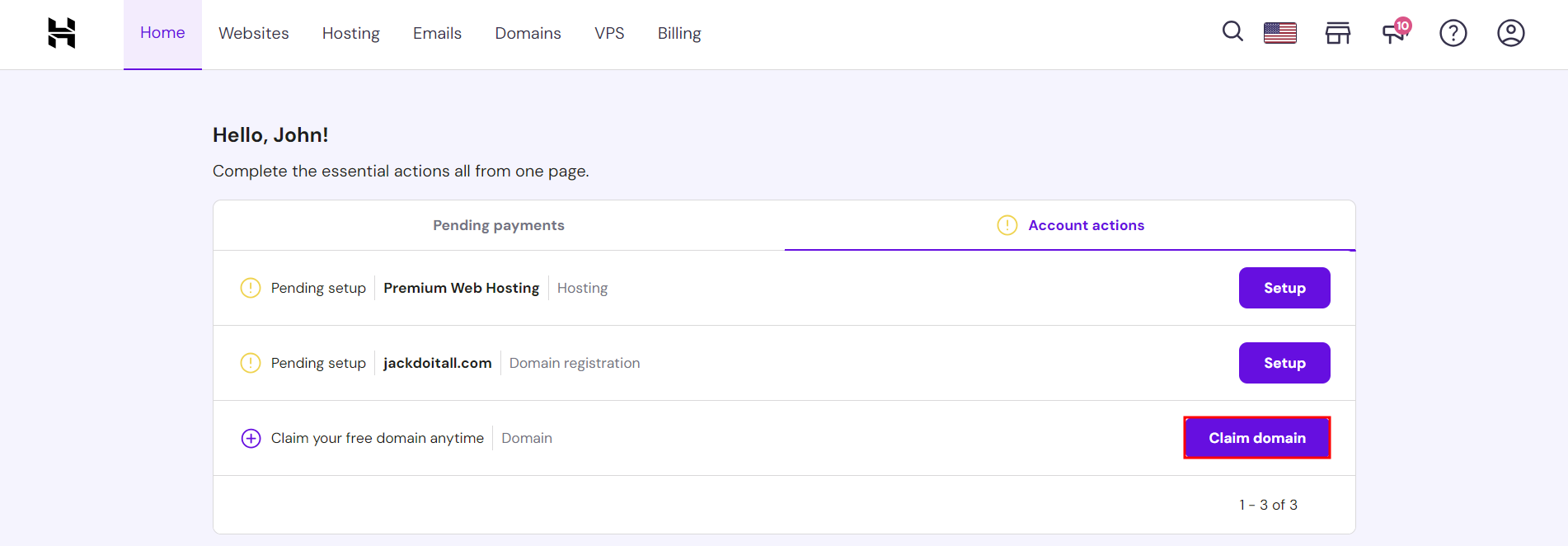Click warning icon beside jackdoitall.com row

tap(250, 363)
